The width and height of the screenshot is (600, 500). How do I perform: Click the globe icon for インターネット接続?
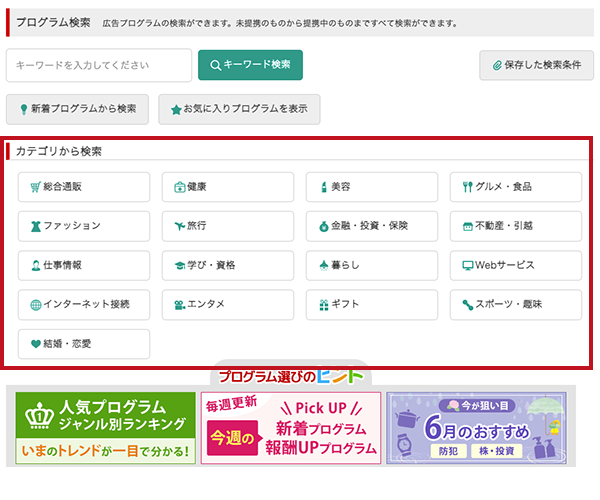(36, 305)
